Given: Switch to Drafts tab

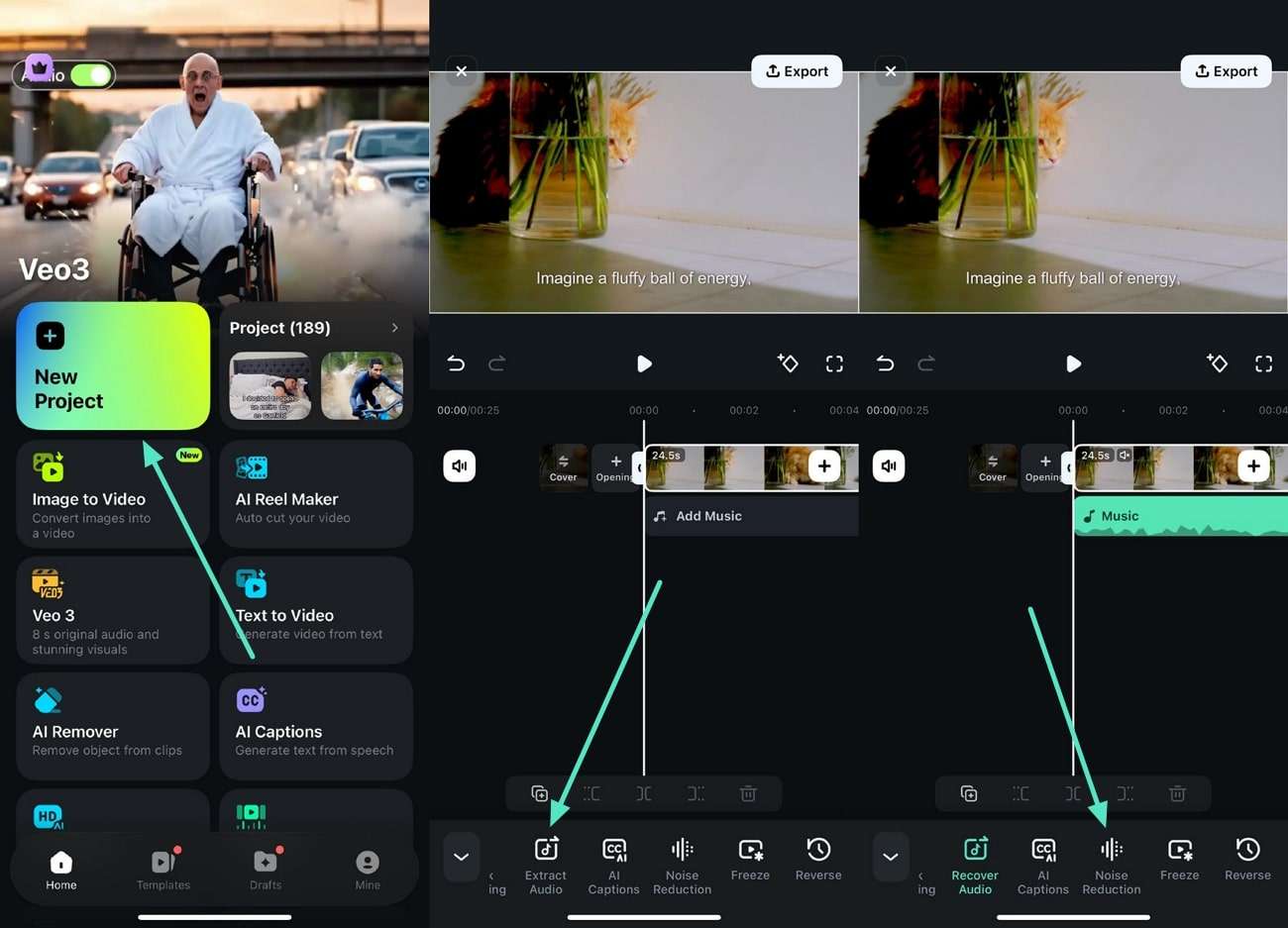Looking at the screenshot, I should [266, 871].
